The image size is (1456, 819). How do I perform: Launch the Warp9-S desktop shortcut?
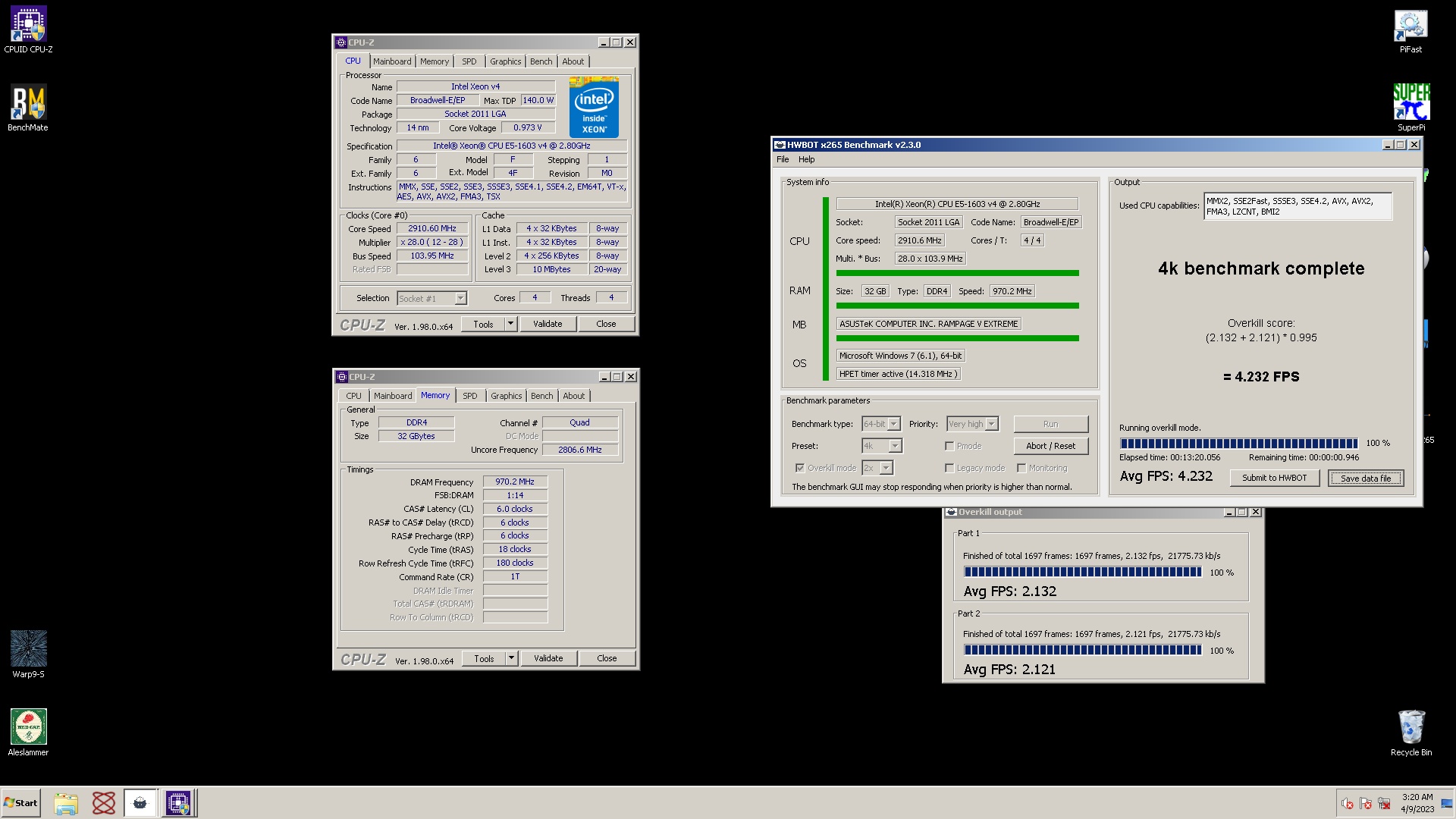pos(28,654)
